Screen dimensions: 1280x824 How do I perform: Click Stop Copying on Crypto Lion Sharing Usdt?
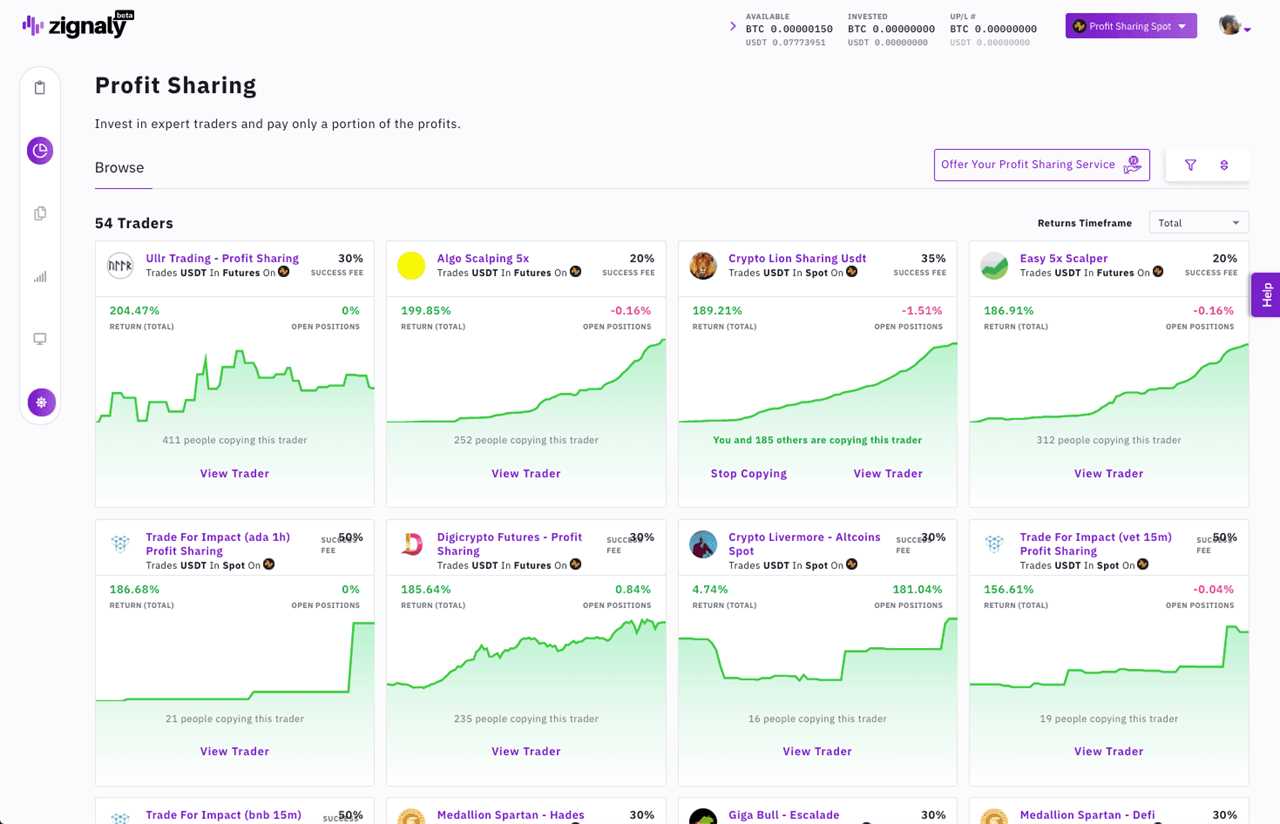[x=748, y=473]
